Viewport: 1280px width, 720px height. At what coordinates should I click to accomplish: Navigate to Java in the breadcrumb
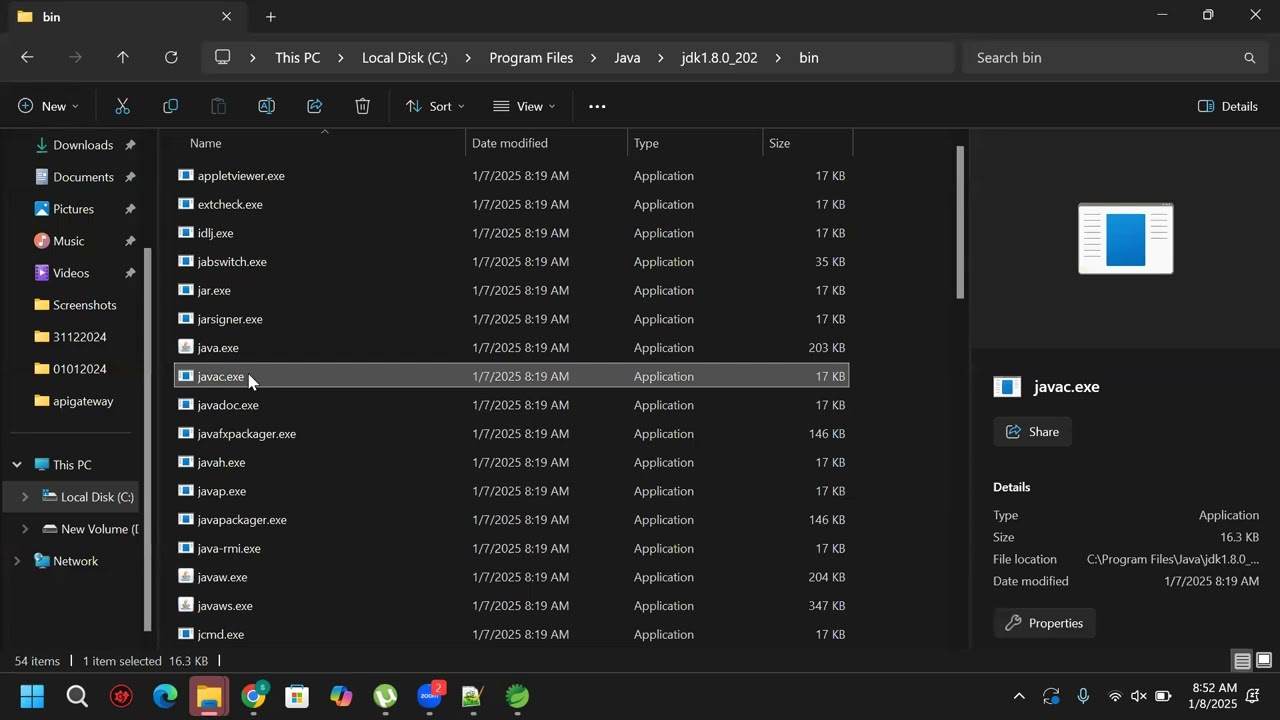[x=627, y=58]
